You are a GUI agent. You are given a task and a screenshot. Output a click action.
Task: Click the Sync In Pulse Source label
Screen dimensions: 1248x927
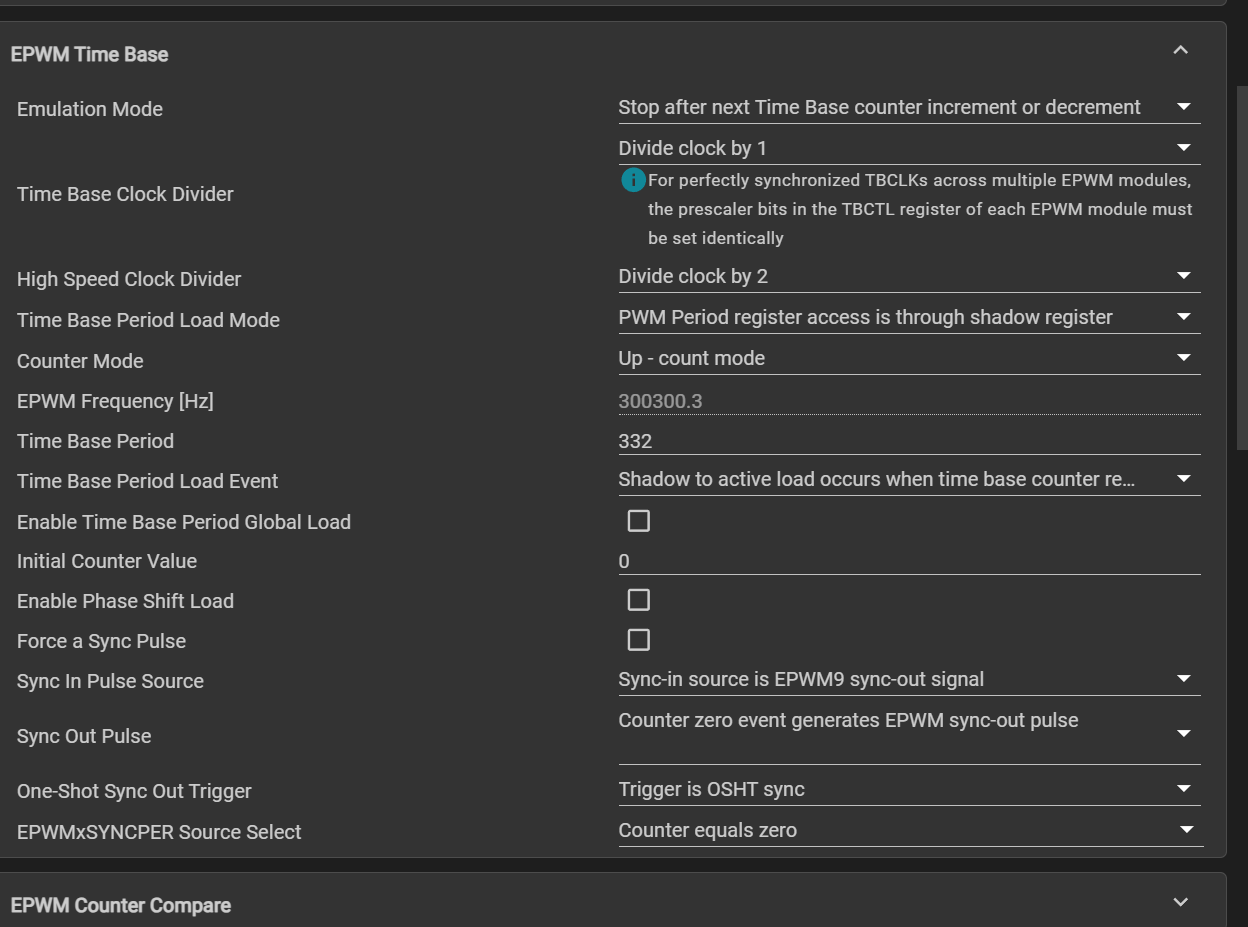click(110, 681)
